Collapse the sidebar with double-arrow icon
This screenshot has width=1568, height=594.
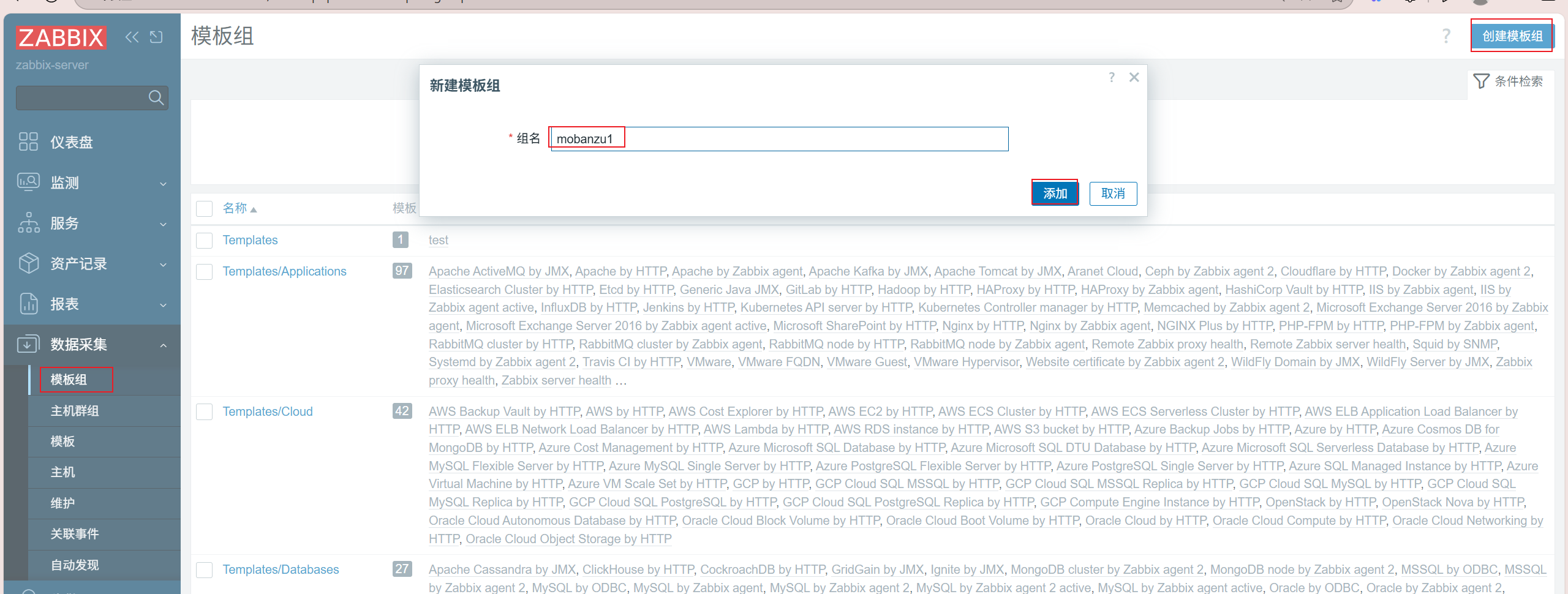pos(132,37)
